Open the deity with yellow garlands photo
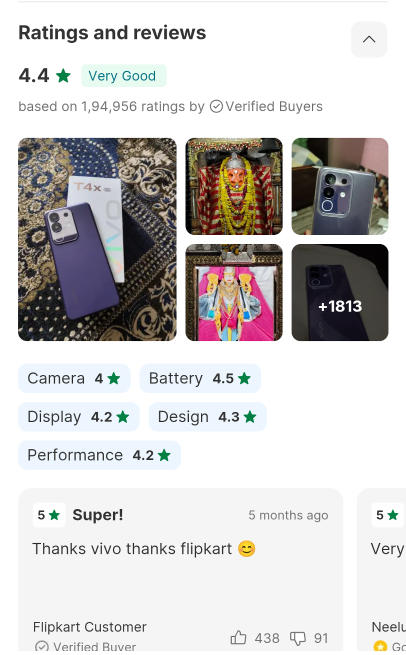The image size is (406, 655). click(x=234, y=186)
